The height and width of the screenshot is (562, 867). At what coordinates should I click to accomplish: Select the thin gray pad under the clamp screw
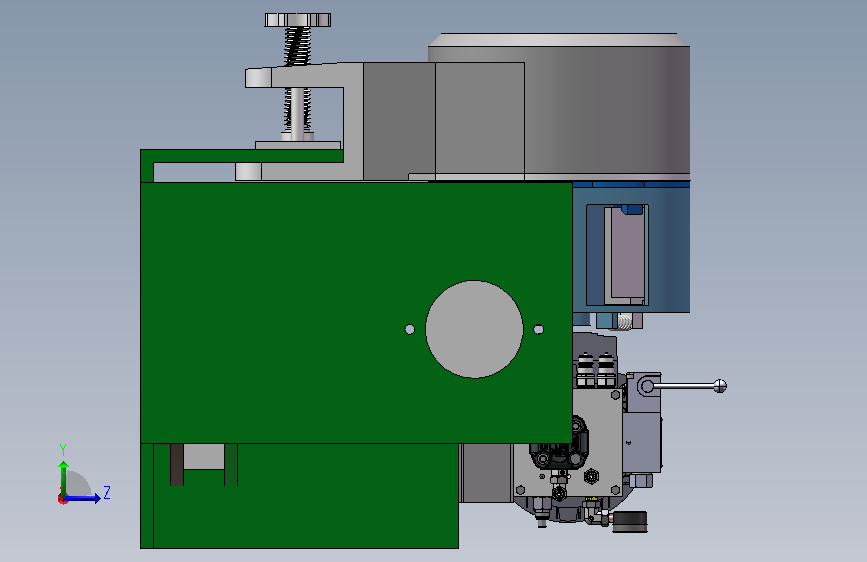[298, 145]
